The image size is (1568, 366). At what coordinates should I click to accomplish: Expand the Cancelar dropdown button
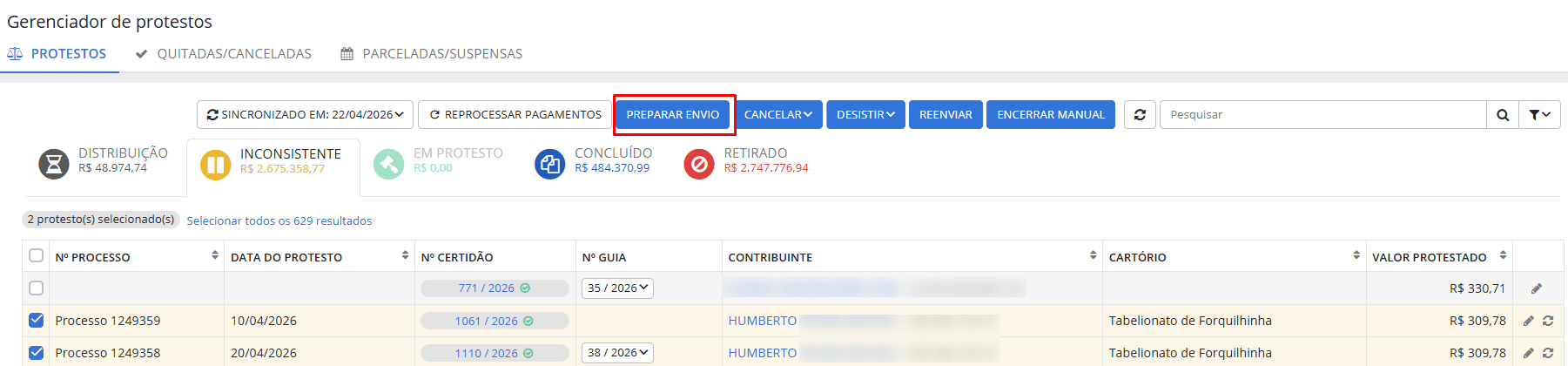(x=777, y=115)
